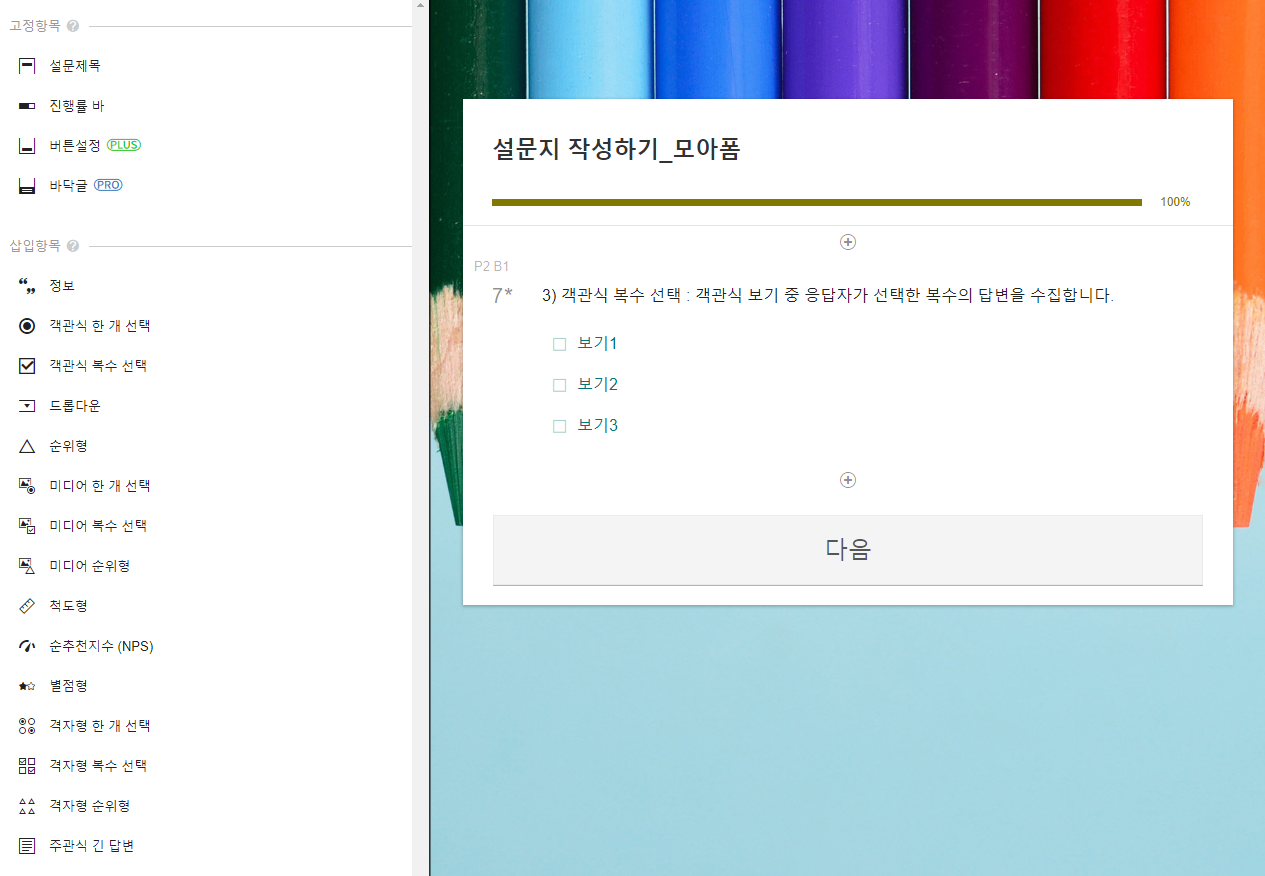Select the title 설문지 작성하기_모아폼
Screen dimensions: 1265x876
tap(616, 150)
